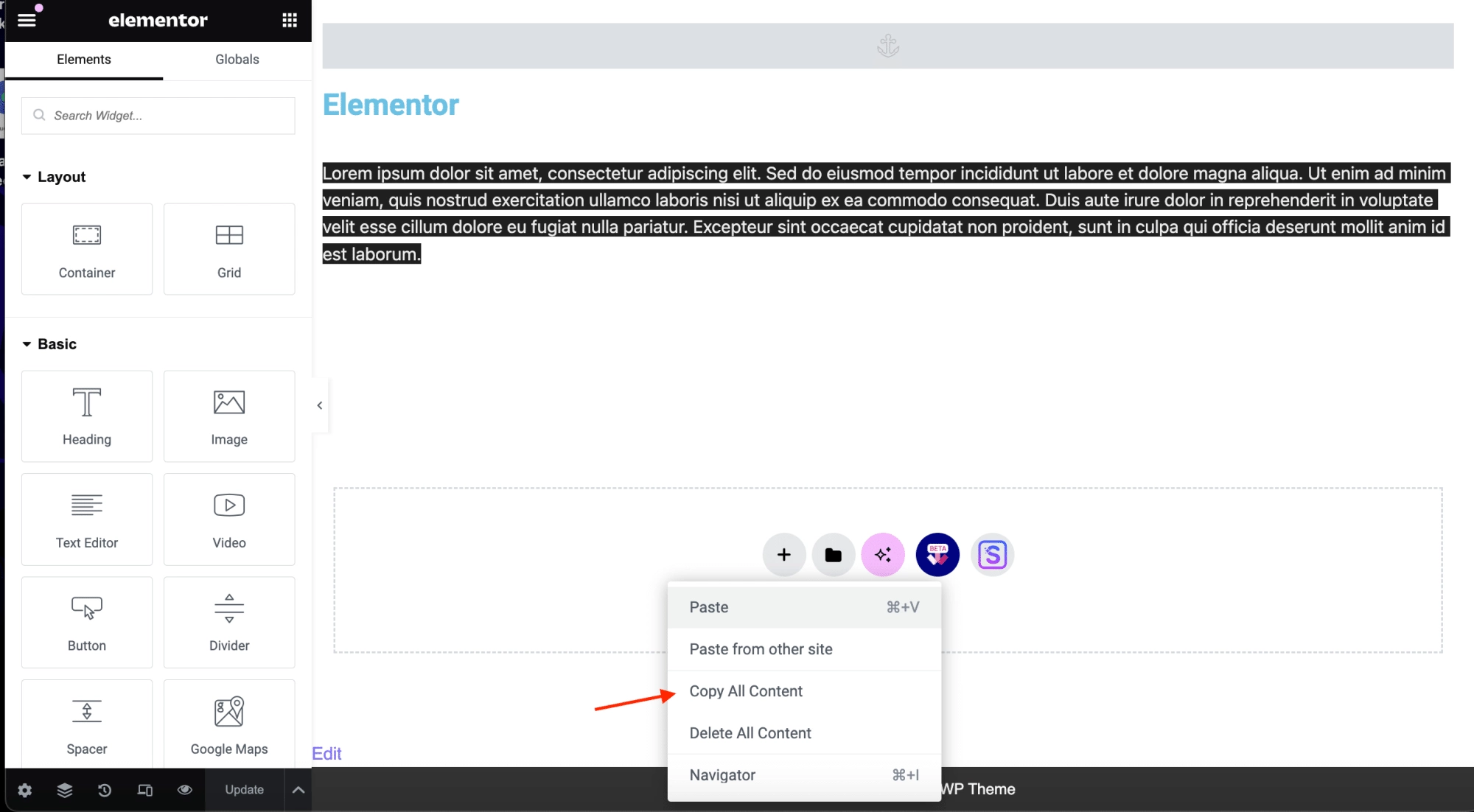Viewport: 1474px width, 812px height.
Task: Open the Navigator panel shortcut icon
Action: click(65, 789)
